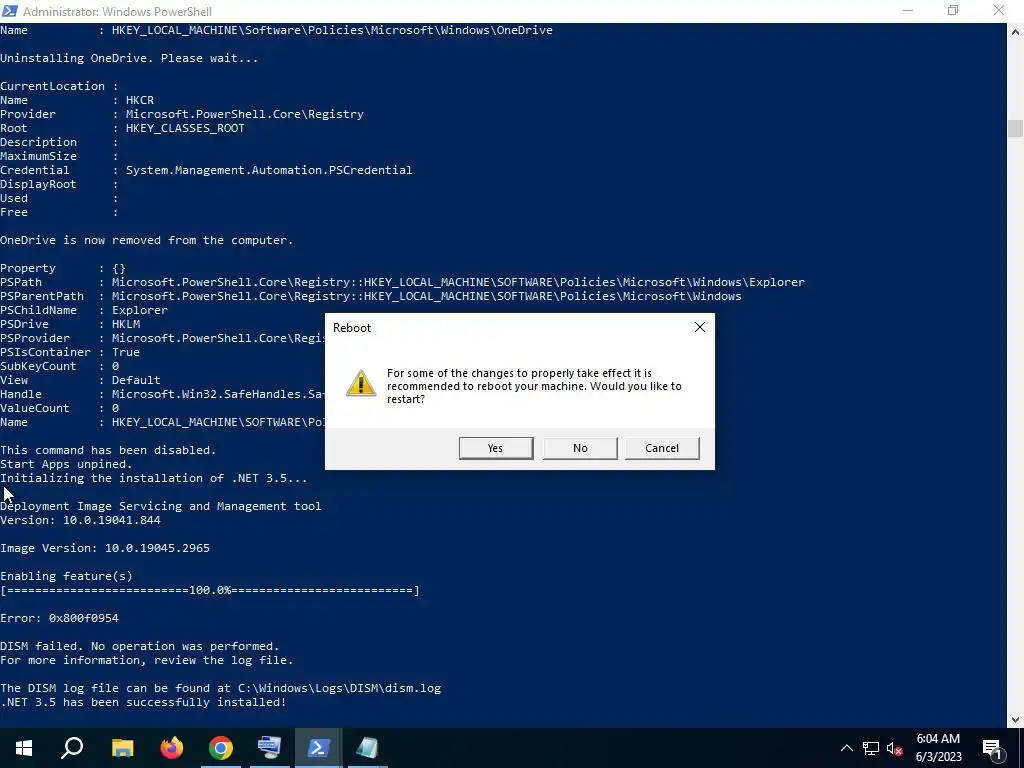Open the Server Manager taskbar icon
Screen dimensions: 1024x768
click(269, 748)
